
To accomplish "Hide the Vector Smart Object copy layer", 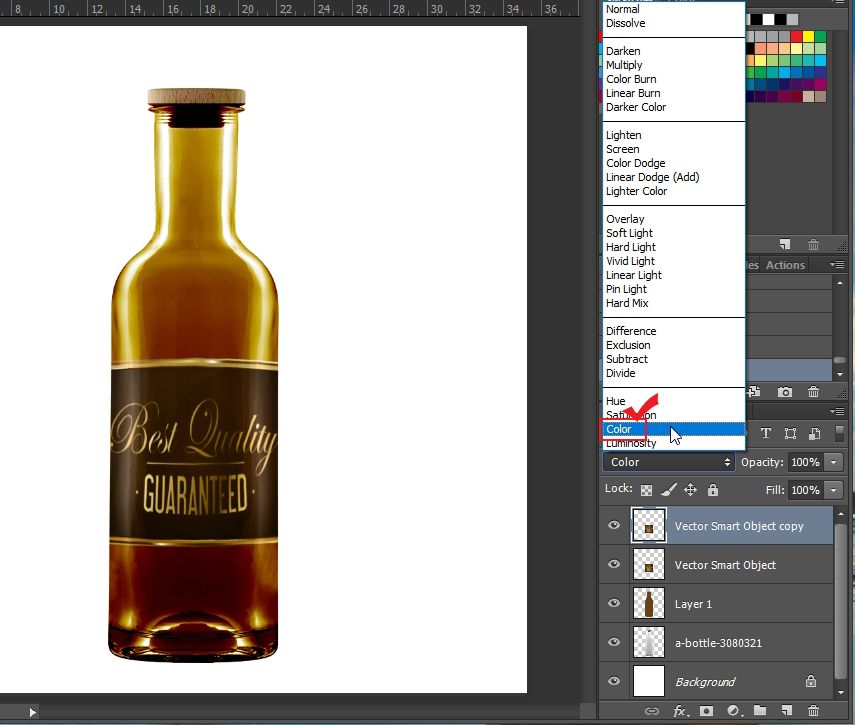I will tap(614, 525).
